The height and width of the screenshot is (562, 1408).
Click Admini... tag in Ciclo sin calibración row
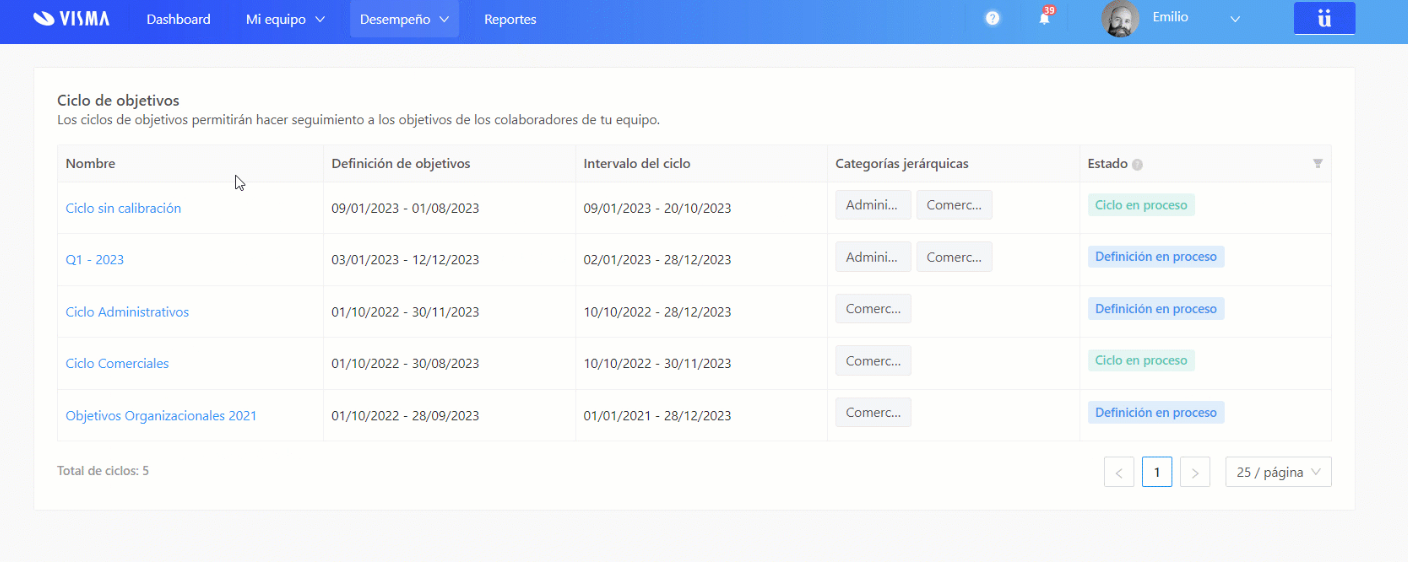[873, 205]
